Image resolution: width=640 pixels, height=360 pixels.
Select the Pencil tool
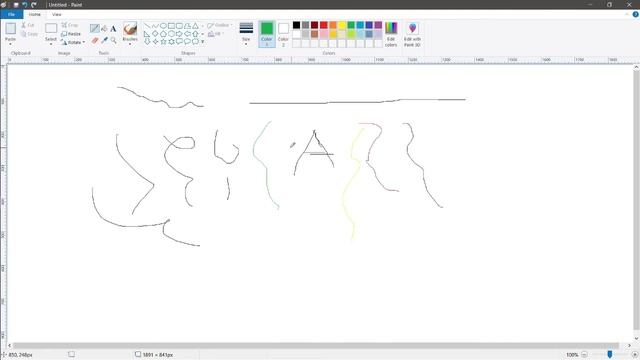click(x=95, y=28)
